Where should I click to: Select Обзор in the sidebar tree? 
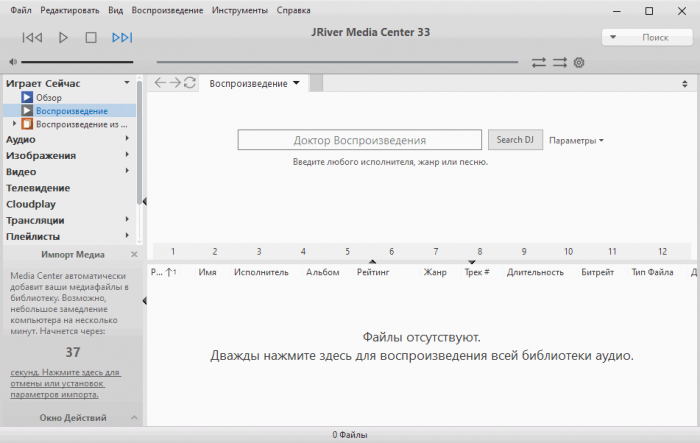point(49,98)
